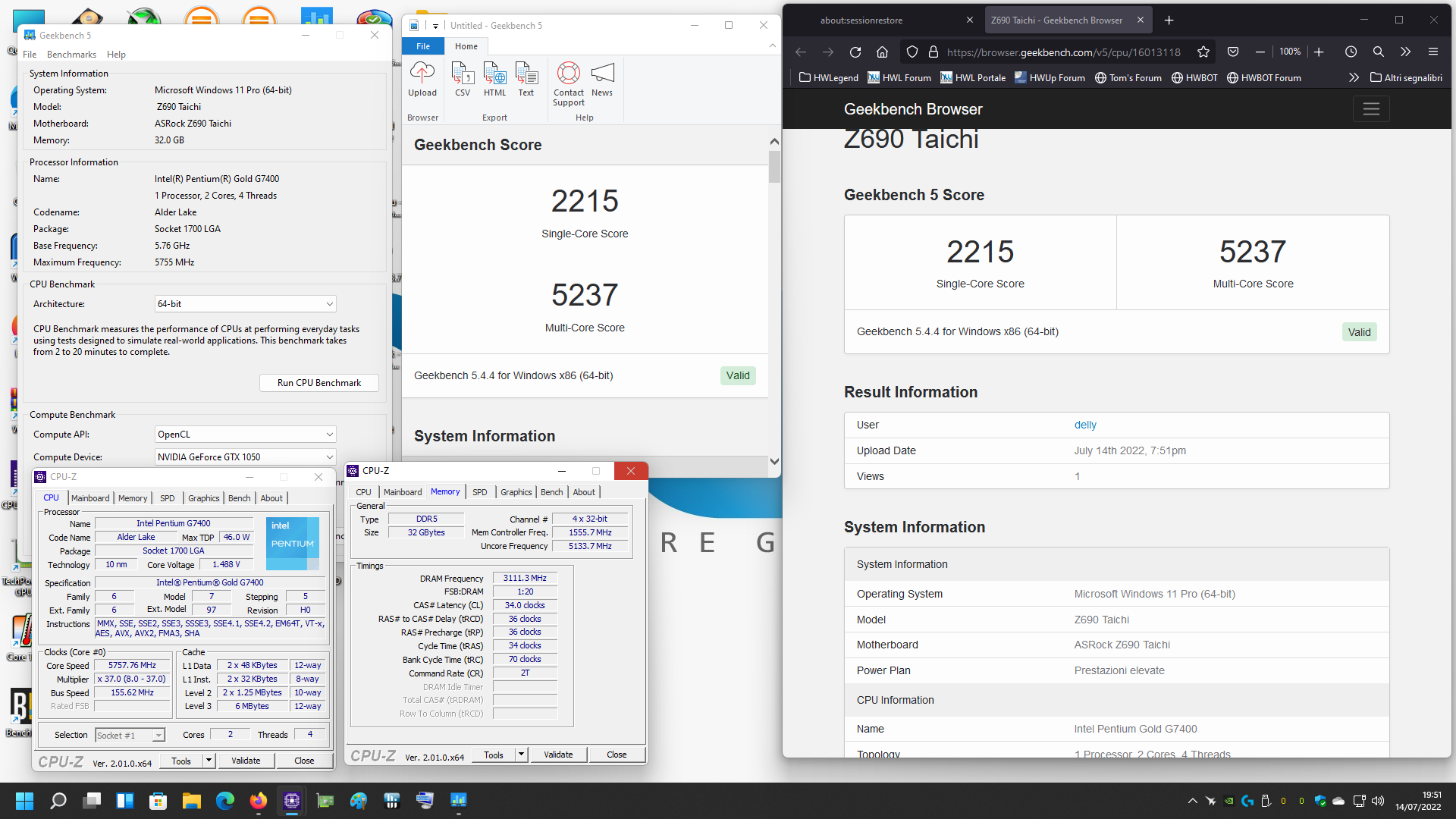The image size is (1456, 819).
Task: Open the Selection Socket #1 dropdown
Action: 130,735
